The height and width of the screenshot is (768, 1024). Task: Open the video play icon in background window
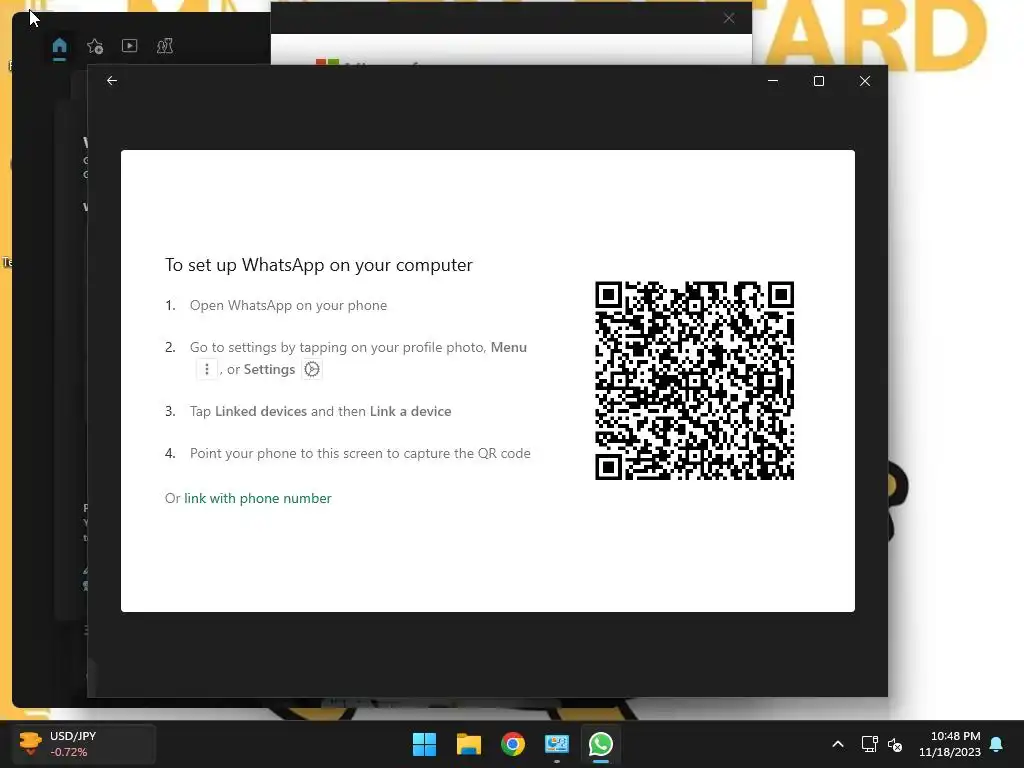tap(129, 46)
